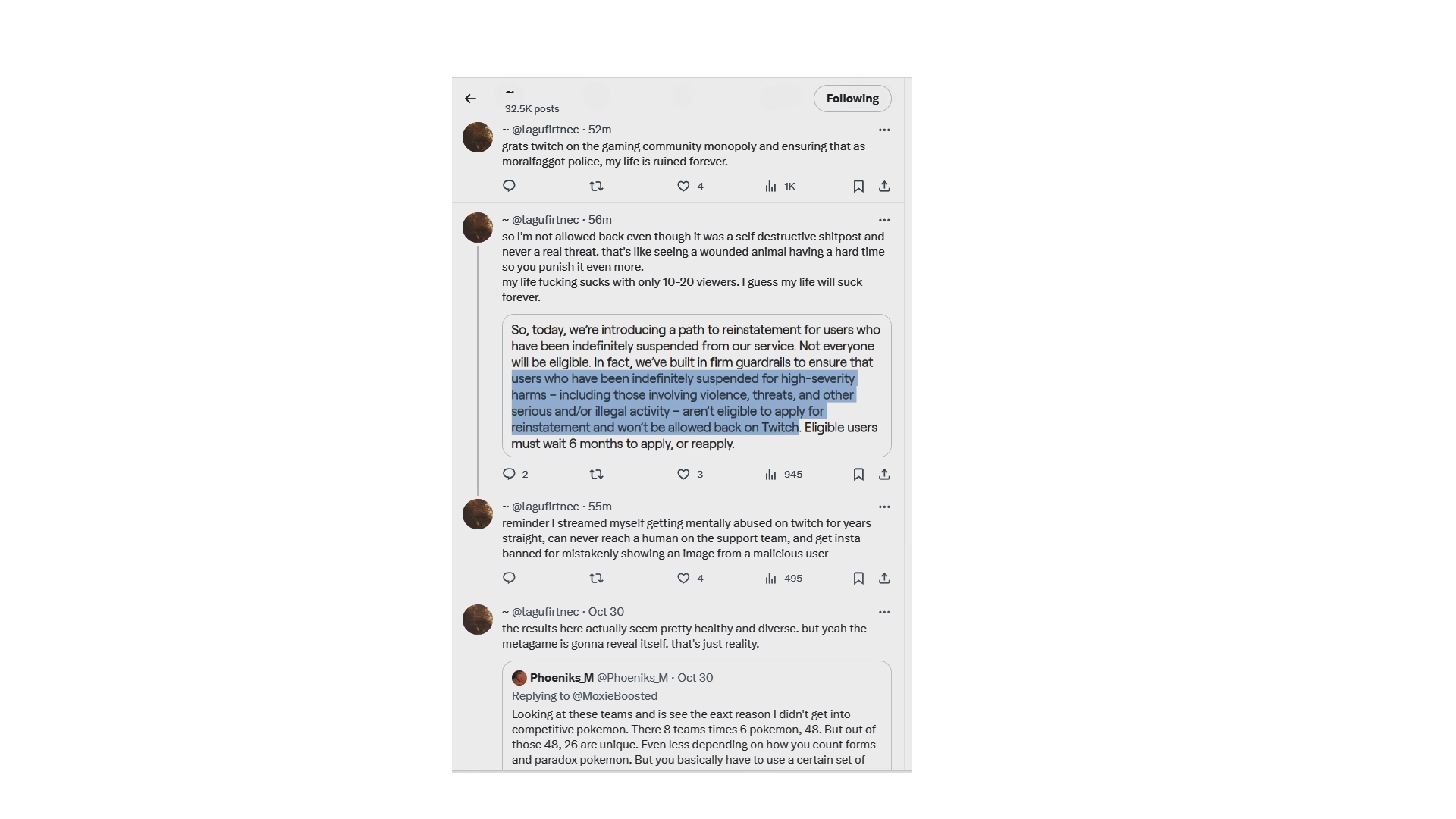Repost the 52m twitch monopoly post
This screenshot has height=819, width=1456.
point(596,186)
